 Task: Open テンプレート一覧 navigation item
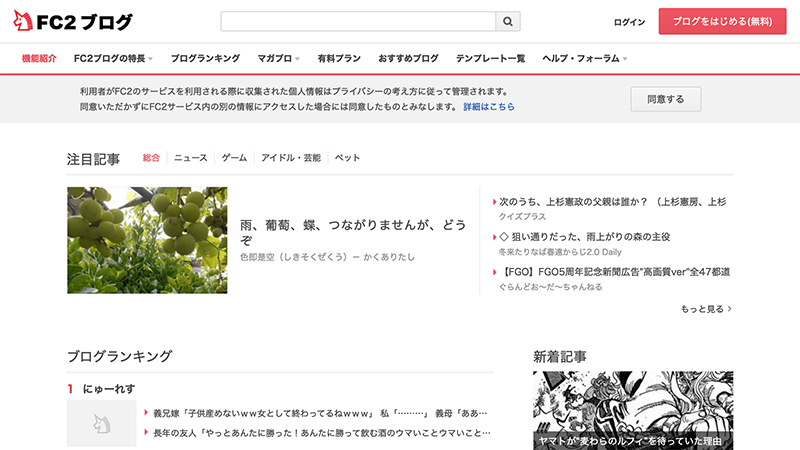click(x=490, y=58)
